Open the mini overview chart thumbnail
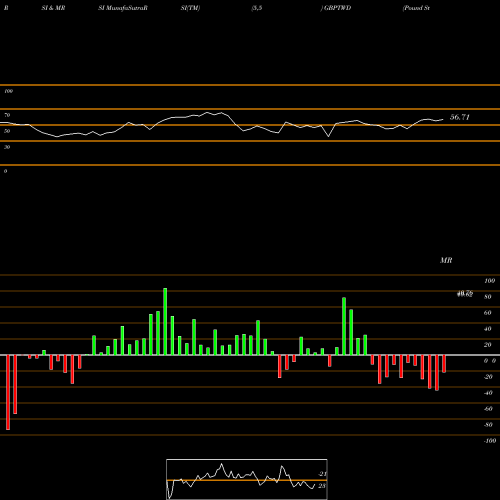This screenshot has height=500, width=500. [247, 479]
